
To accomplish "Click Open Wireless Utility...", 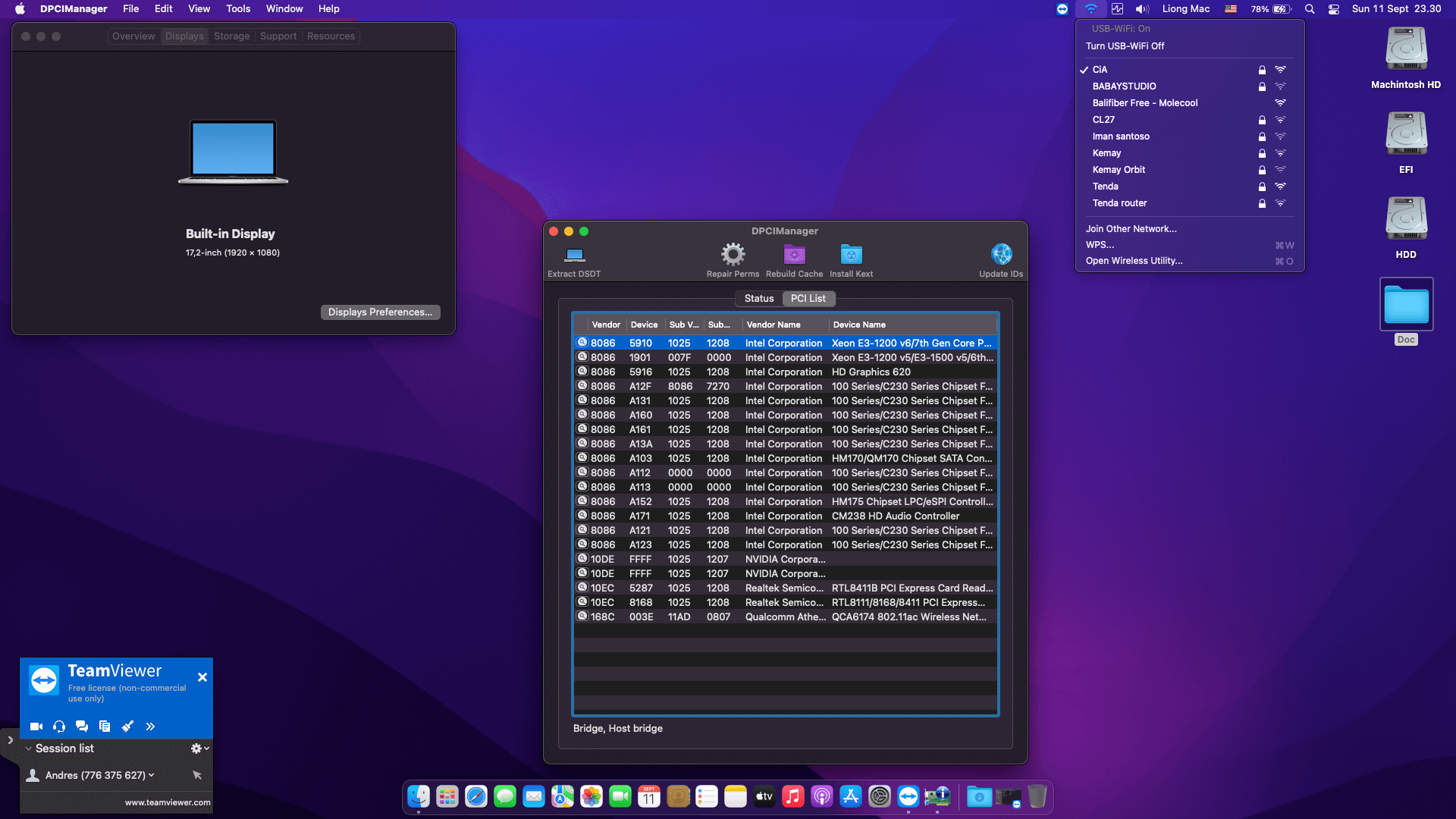I will 1134,261.
